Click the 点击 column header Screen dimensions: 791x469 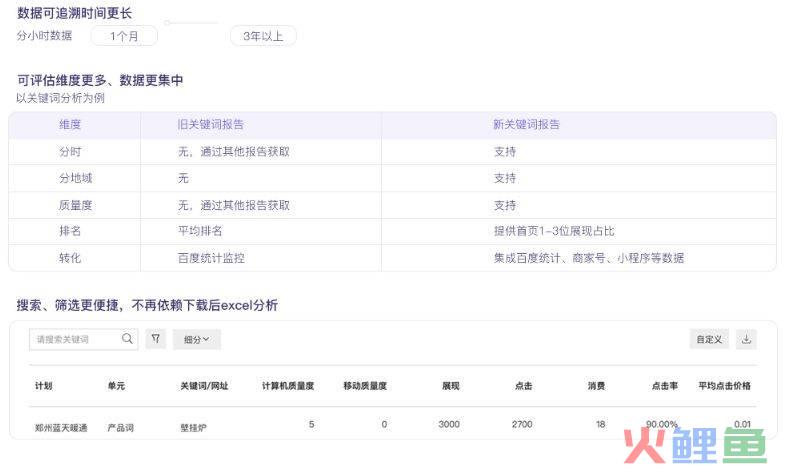click(x=523, y=386)
